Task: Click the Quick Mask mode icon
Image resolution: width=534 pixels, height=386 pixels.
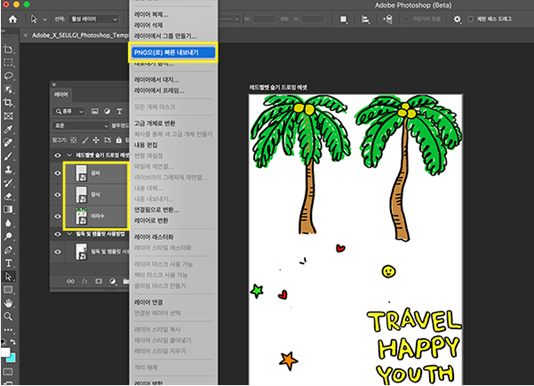Action: pyautogui.click(x=8, y=372)
